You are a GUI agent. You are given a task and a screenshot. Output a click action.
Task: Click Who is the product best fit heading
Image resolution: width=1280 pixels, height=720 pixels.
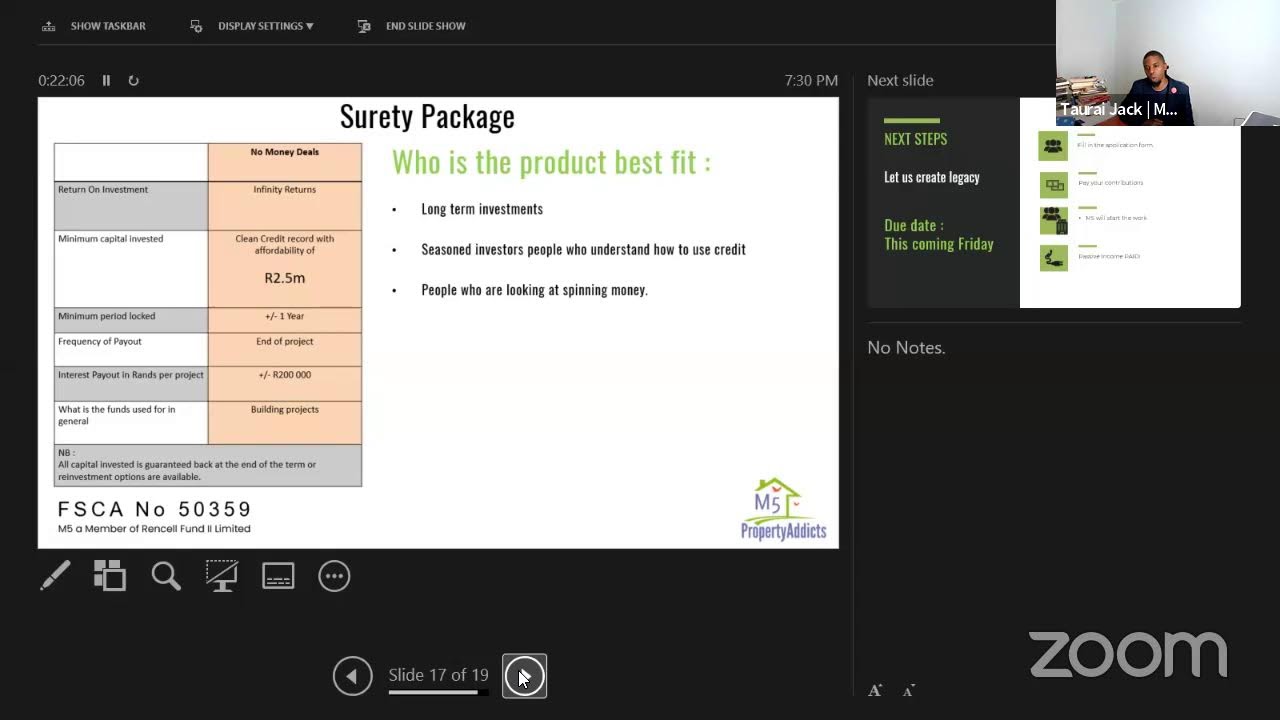[x=551, y=162]
